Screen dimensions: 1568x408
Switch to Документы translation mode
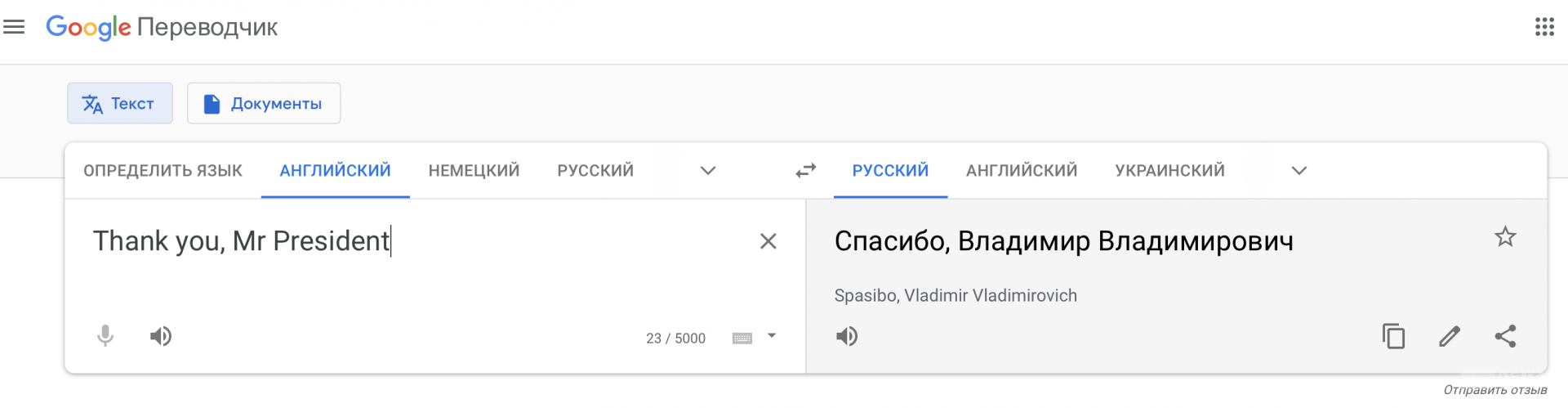click(264, 104)
